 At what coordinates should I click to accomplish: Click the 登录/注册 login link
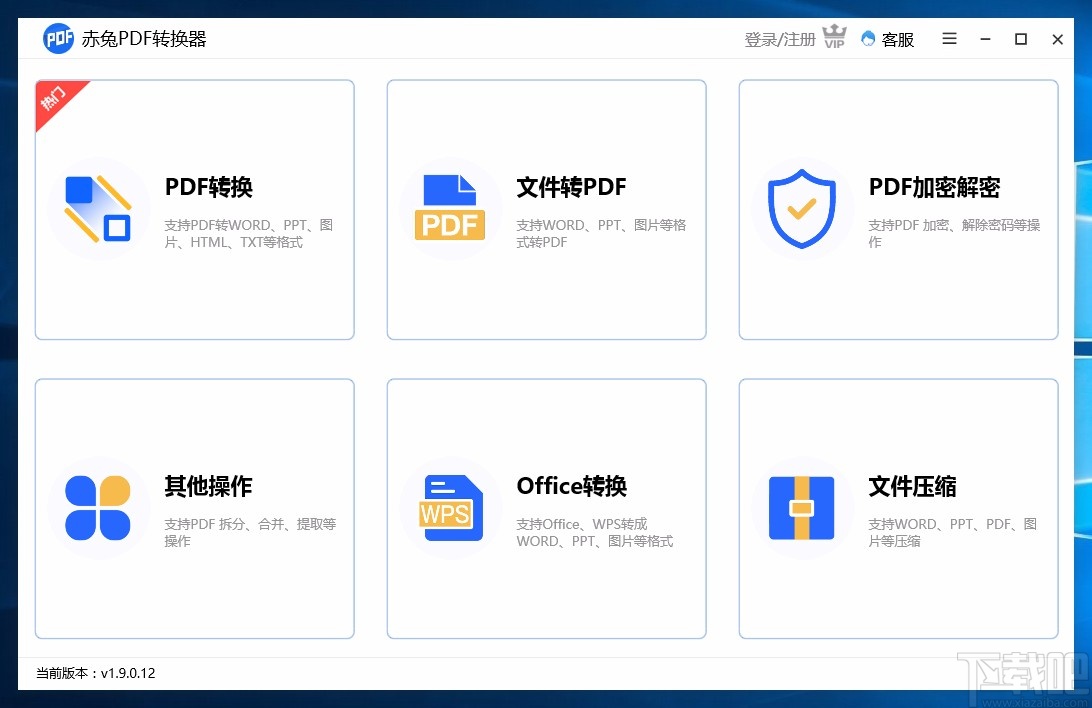[x=779, y=38]
